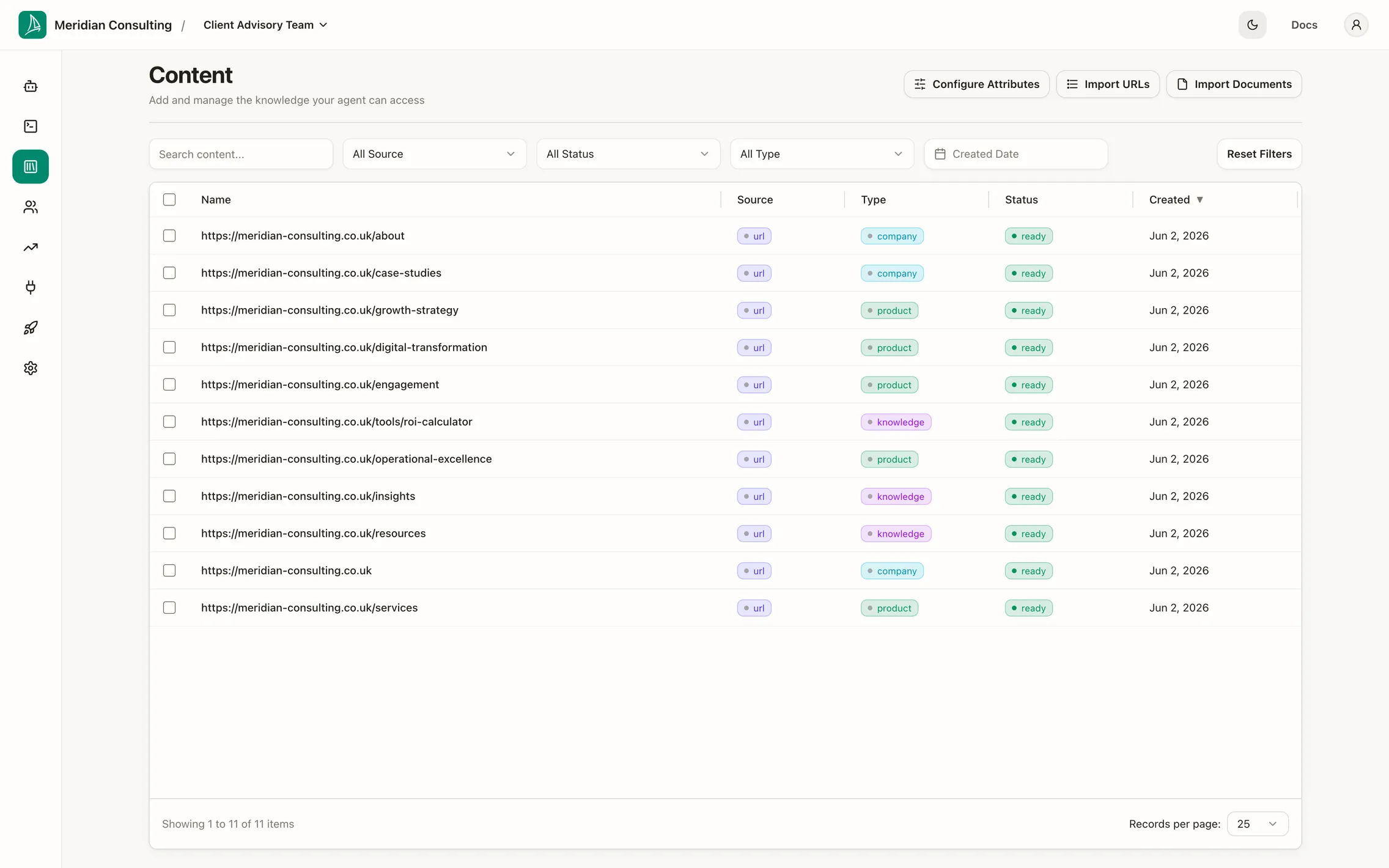
Task: Click the Import URLs button
Action: [1108, 84]
